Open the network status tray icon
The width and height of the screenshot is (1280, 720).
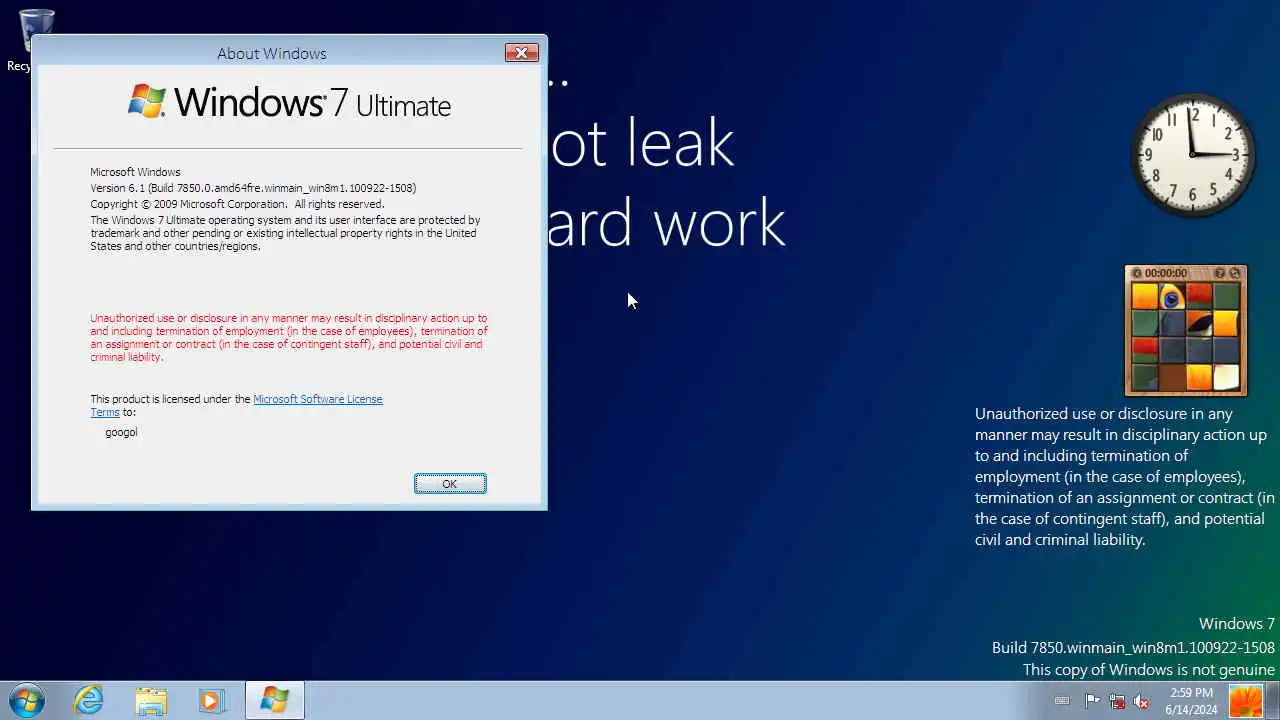1117,701
